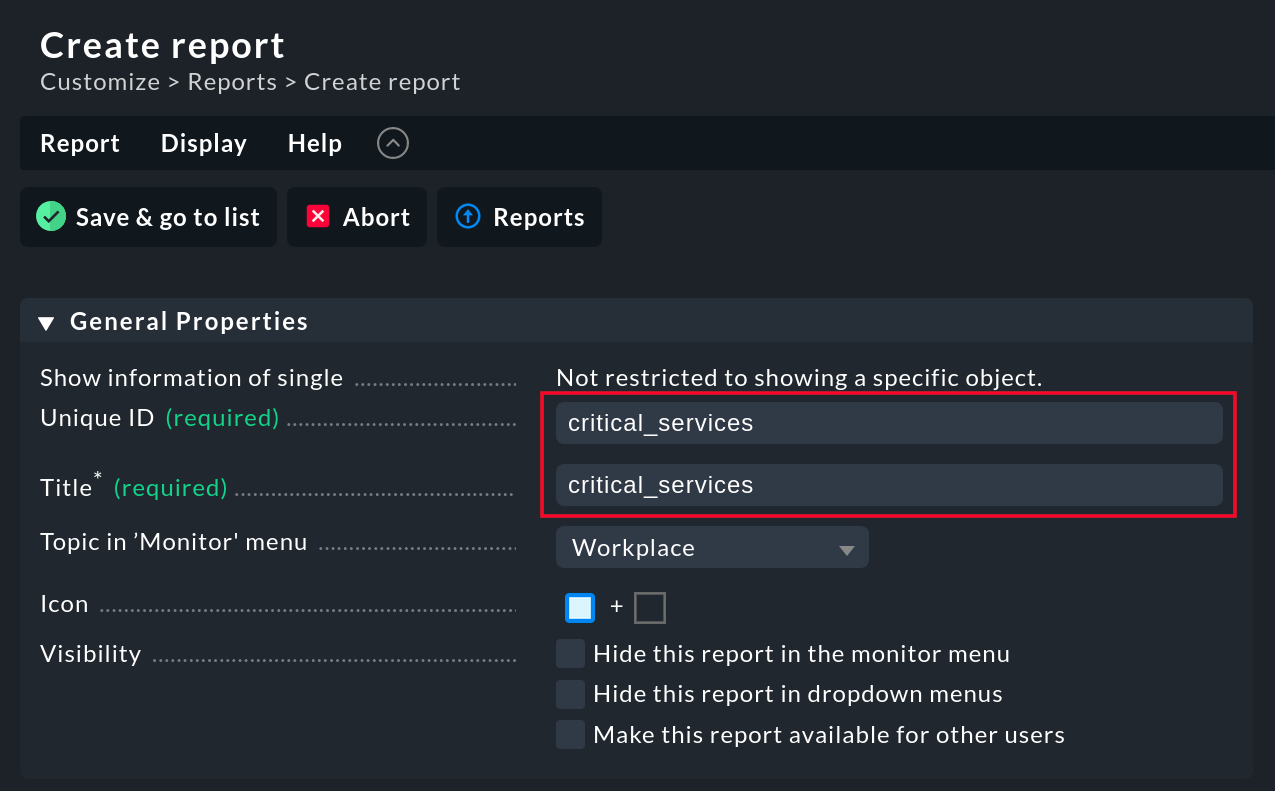Image resolution: width=1275 pixels, height=791 pixels.
Task: Open the Workplace topic dropdown
Action: tap(712, 548)
